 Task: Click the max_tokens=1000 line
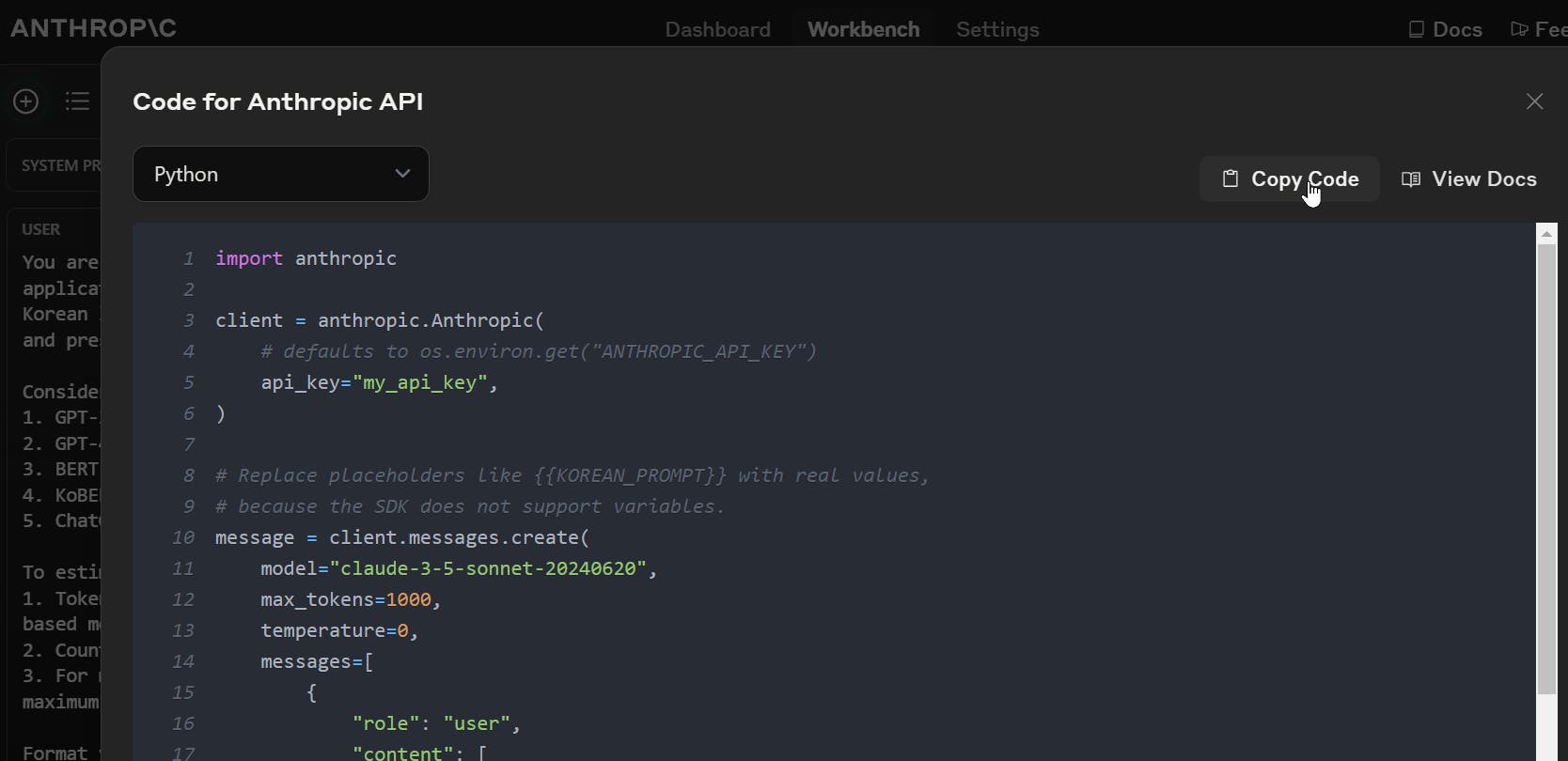[351, 599]
